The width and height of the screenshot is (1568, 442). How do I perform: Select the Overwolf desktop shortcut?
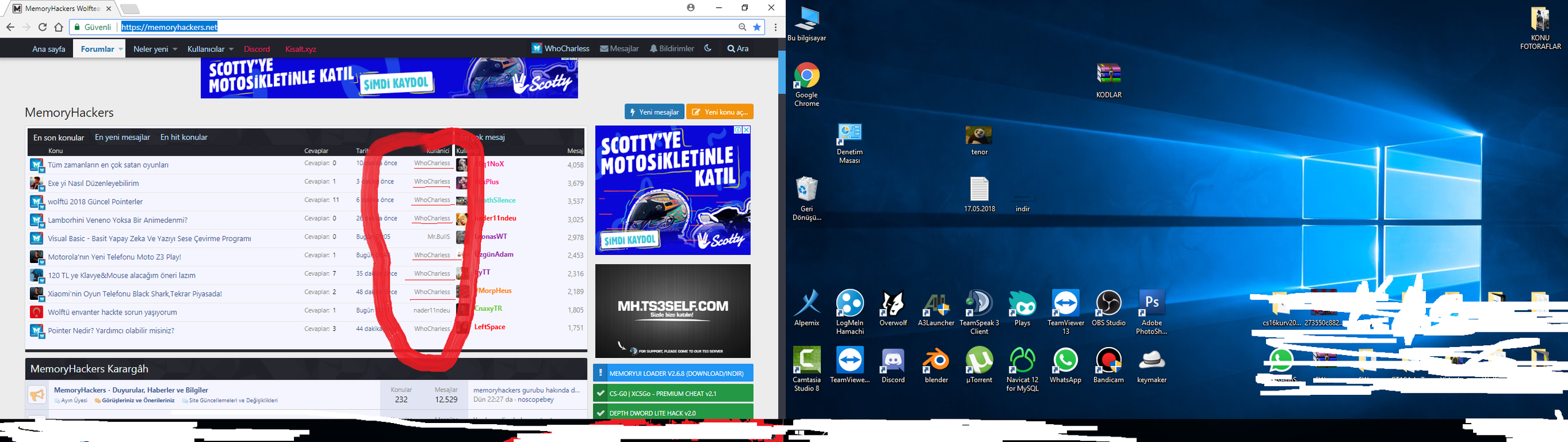coord(893,308)
